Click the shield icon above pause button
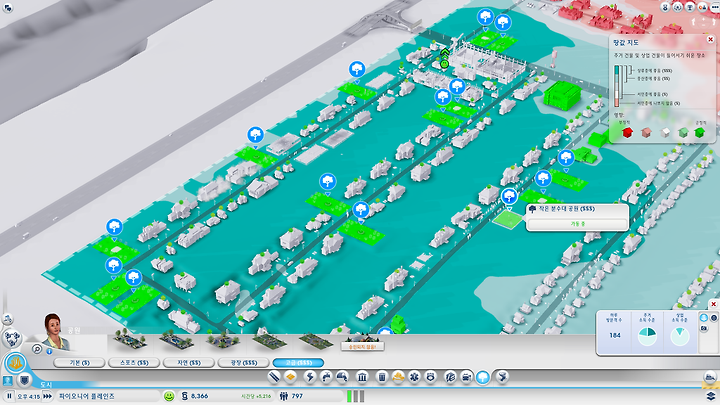The height and width of the screenshot is (405, 720). tap(24, 380)
